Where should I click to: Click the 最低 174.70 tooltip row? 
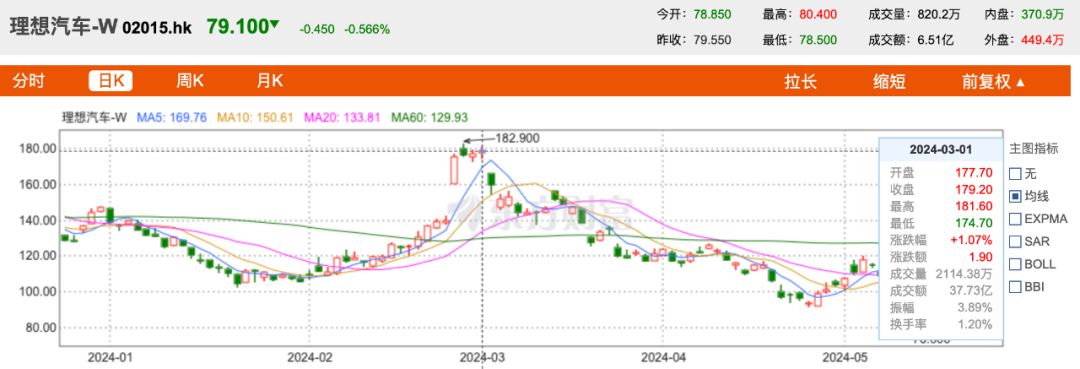click(x=940, y=223)
